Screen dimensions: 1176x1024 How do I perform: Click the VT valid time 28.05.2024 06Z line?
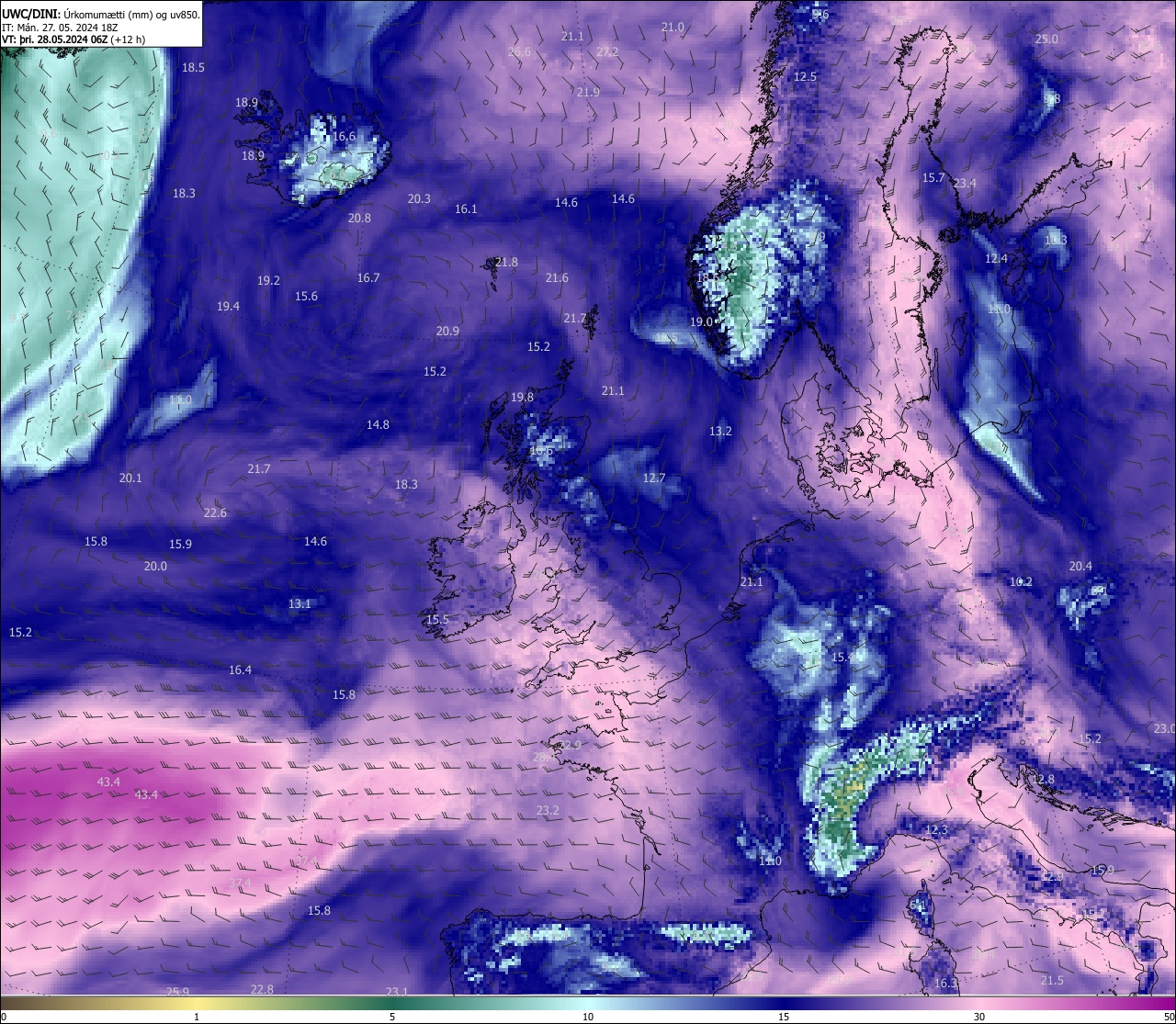click(73, 39)
